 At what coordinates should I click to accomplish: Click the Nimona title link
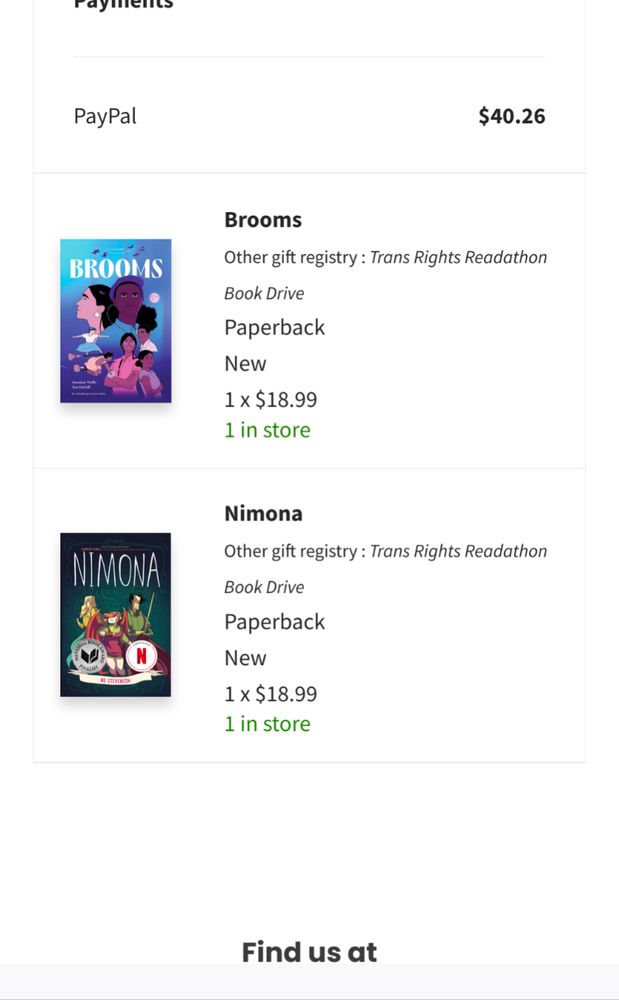point(263,513)
